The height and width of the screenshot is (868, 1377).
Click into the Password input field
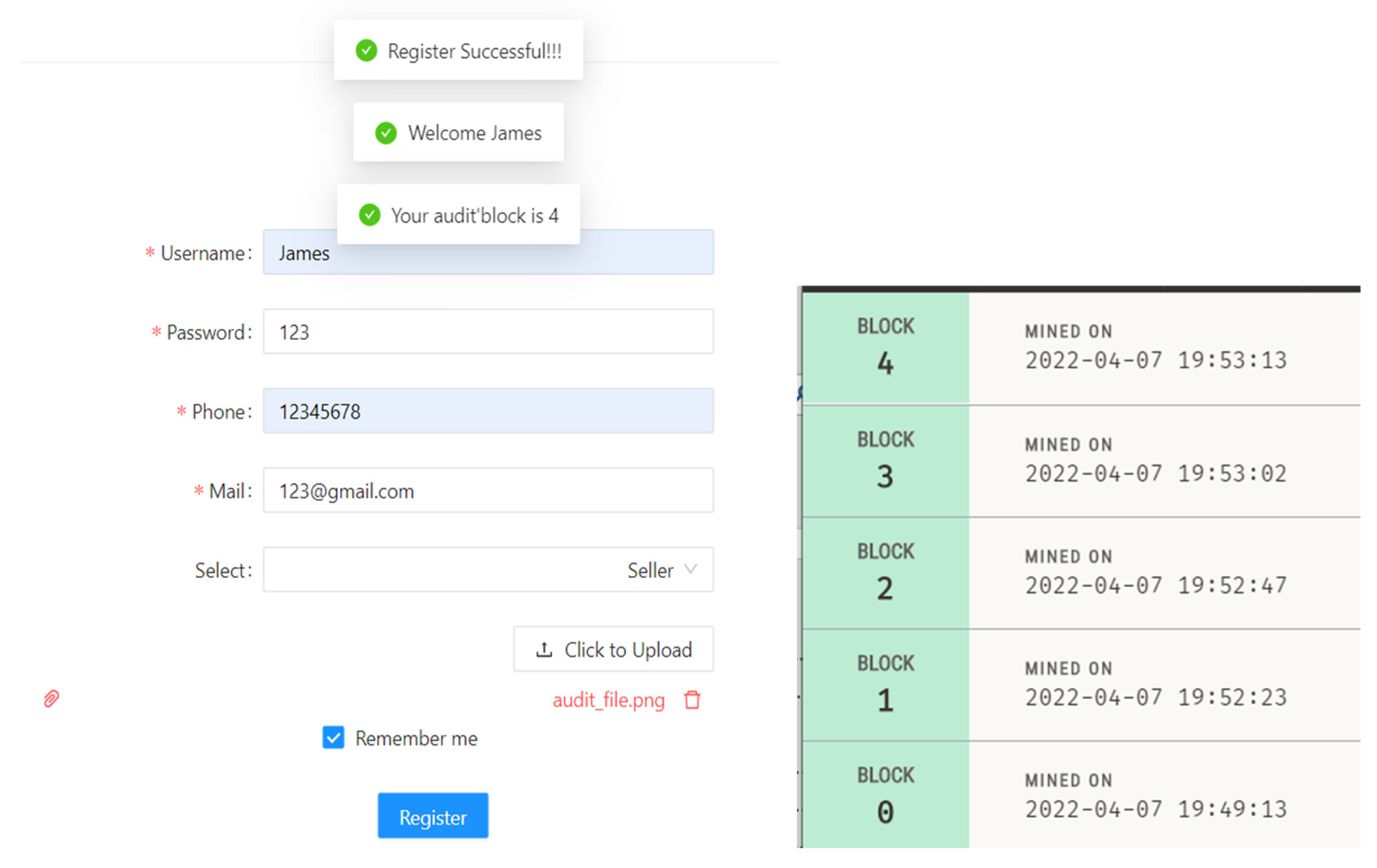[x=488, y=331]
